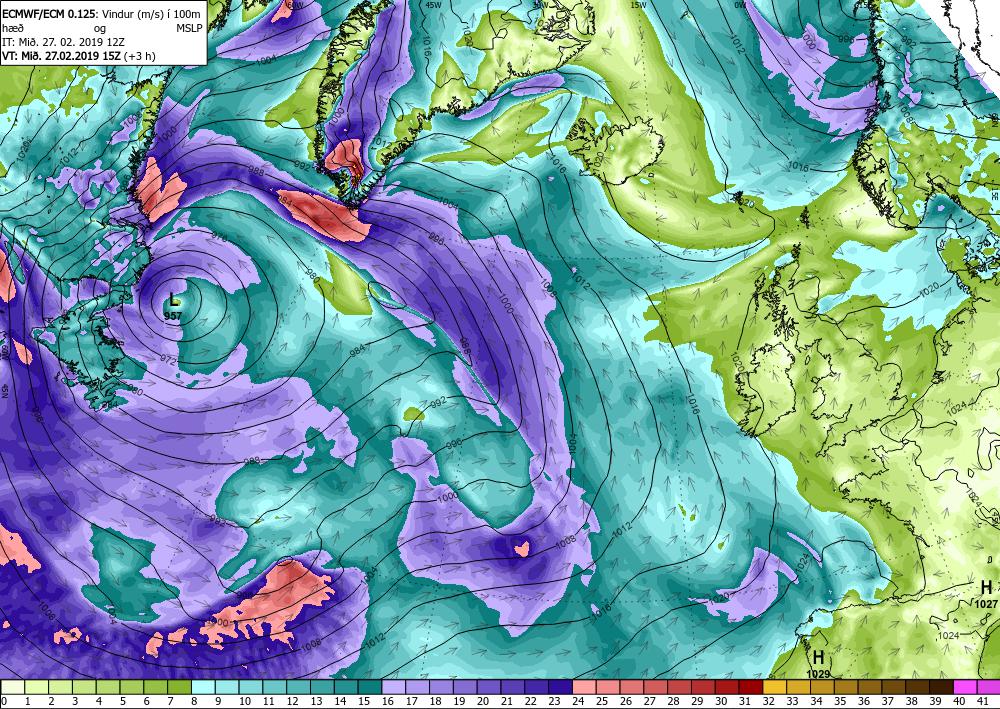This screenshot has height=709, width=1000.
Task: Click the '976' isobar label north of the low
Action: [x=219, y=238]
